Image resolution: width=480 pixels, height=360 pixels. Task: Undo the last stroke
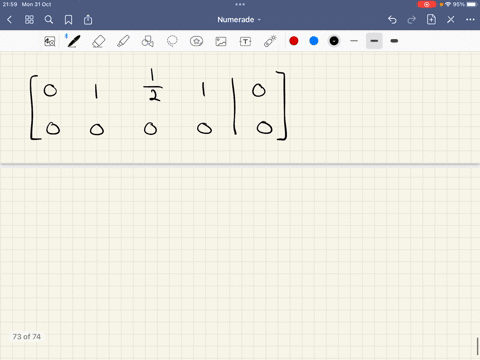tap(392, 20)
